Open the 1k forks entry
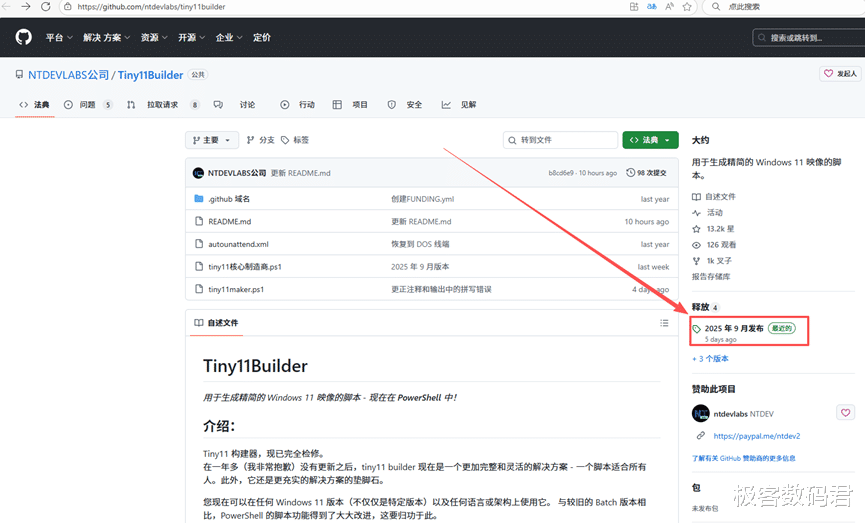865x523 pixels. click(712, 260)
